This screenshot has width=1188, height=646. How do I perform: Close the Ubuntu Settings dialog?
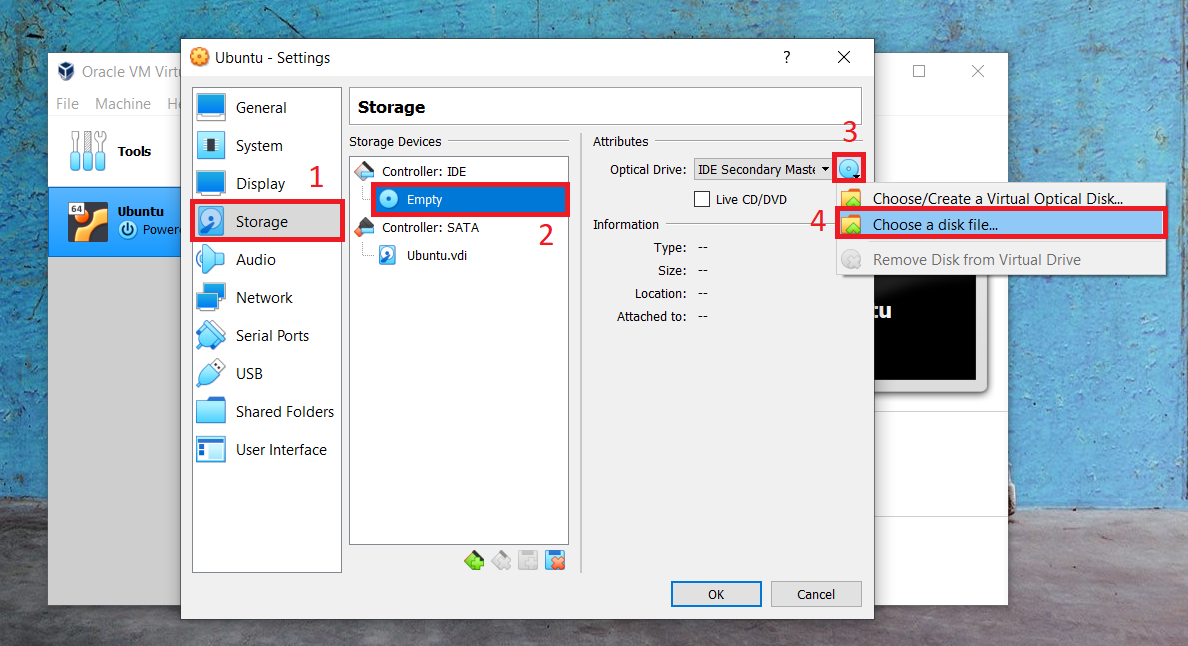pos(844,58)
